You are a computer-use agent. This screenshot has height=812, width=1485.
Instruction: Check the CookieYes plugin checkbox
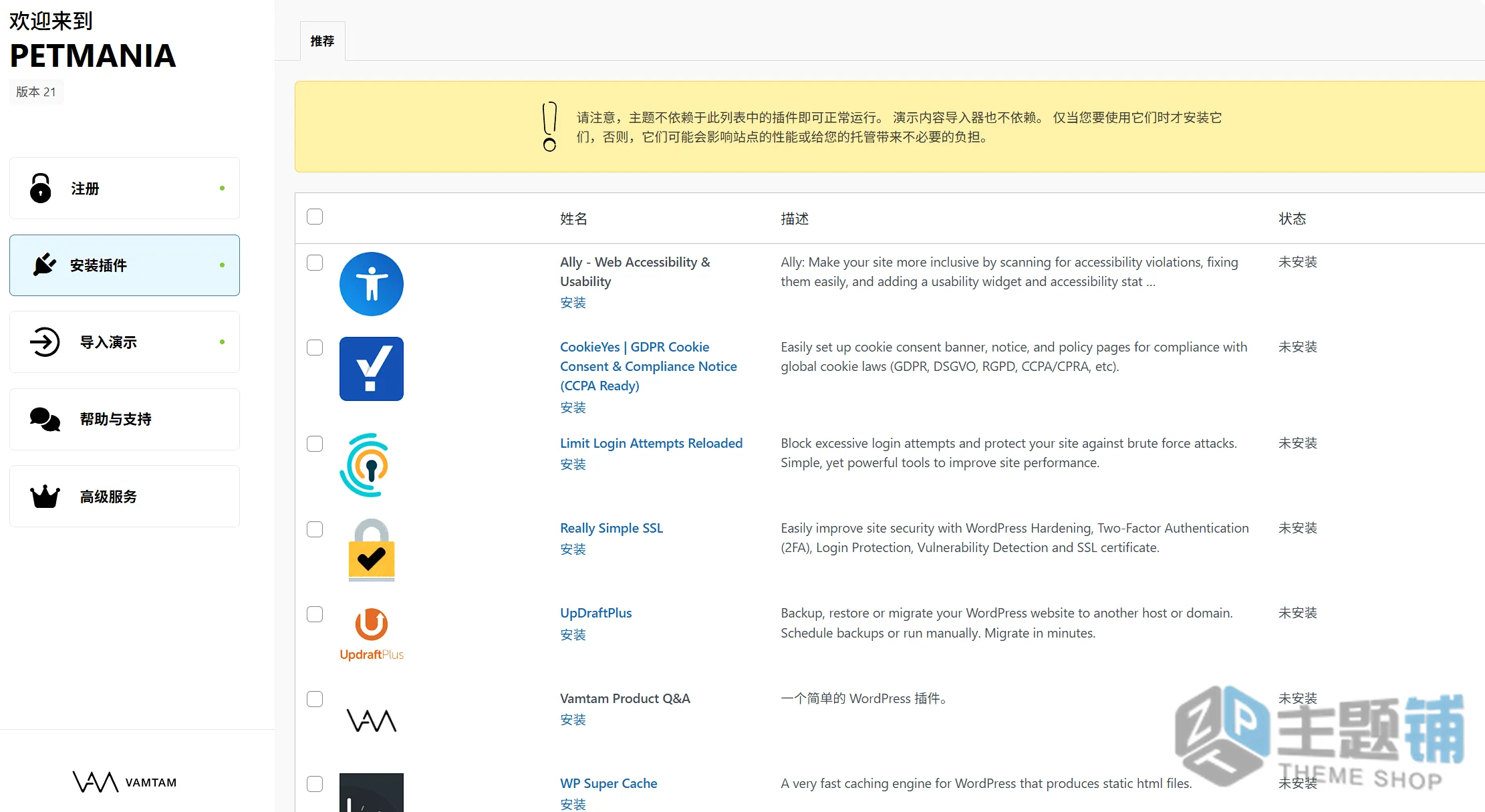pos(315,348)
